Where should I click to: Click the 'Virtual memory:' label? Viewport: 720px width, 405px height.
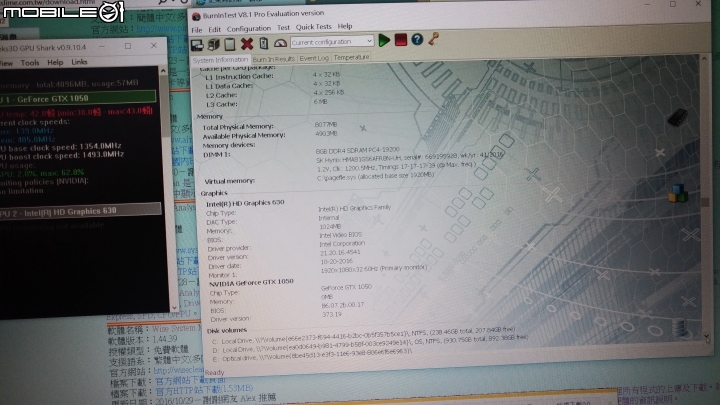pos(229,181)
